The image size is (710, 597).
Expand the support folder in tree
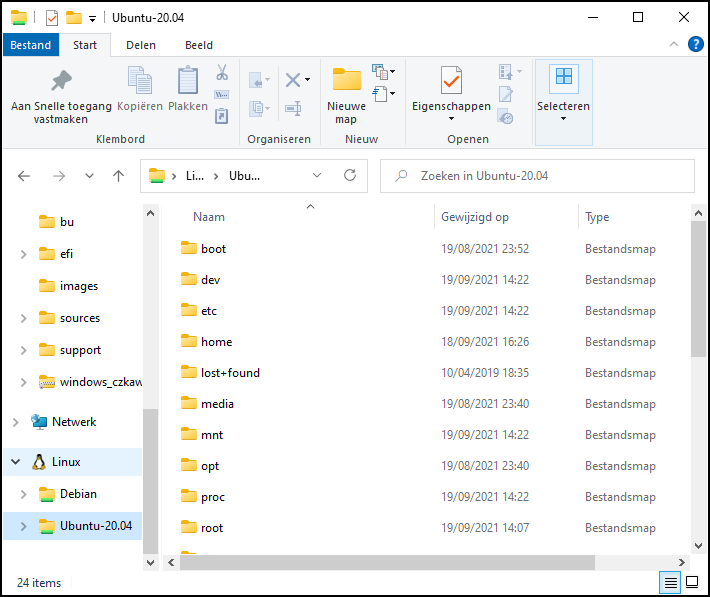point(24,350)
